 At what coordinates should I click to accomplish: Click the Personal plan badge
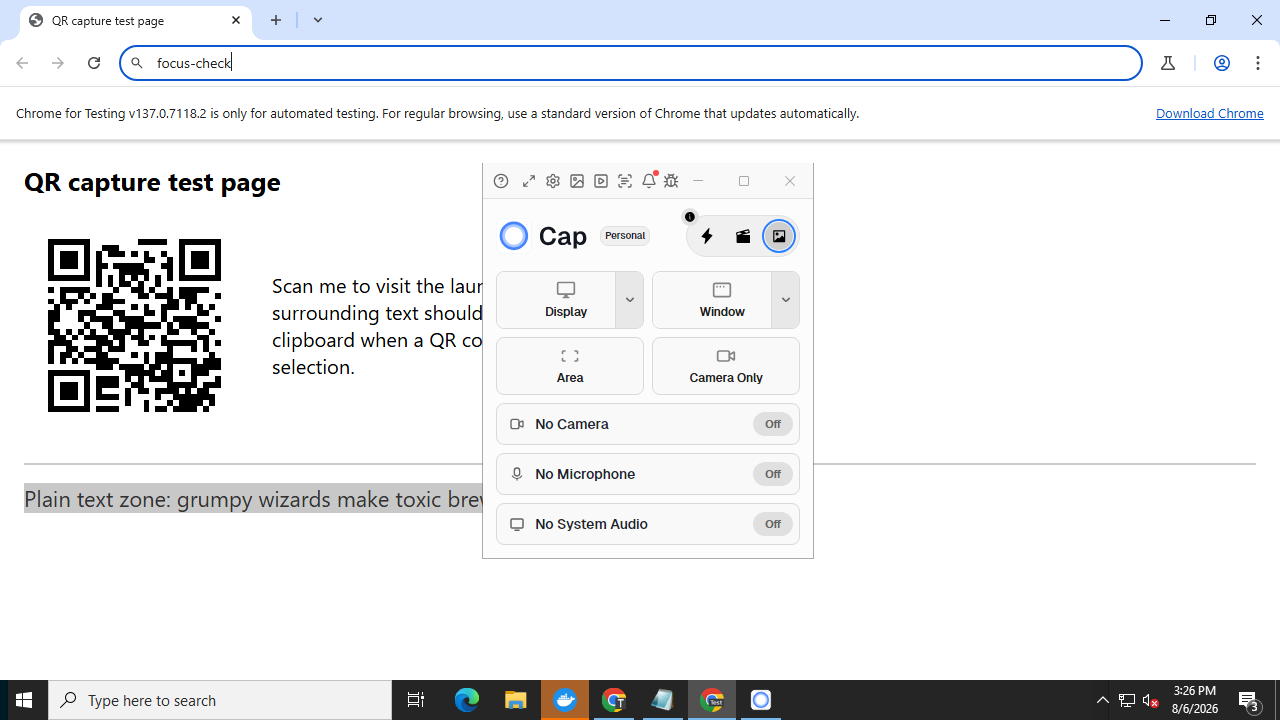[x=625, y=236]
